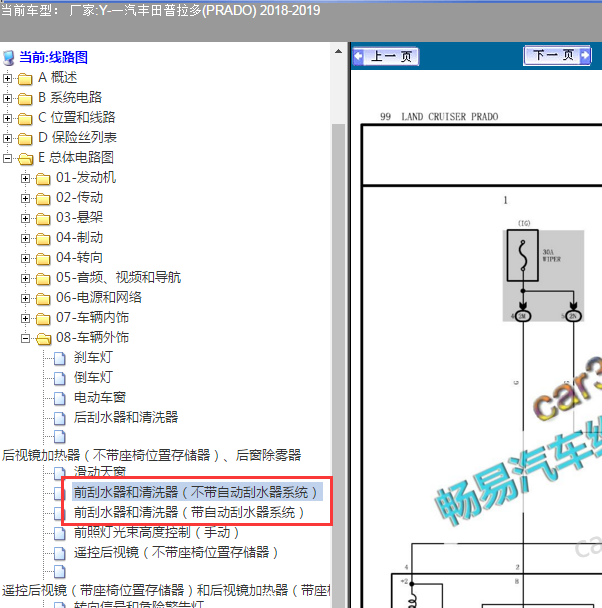602x608 pixels.
Task: Collapse the E 总体电路图 folder
Action: [x=7, y=158]
